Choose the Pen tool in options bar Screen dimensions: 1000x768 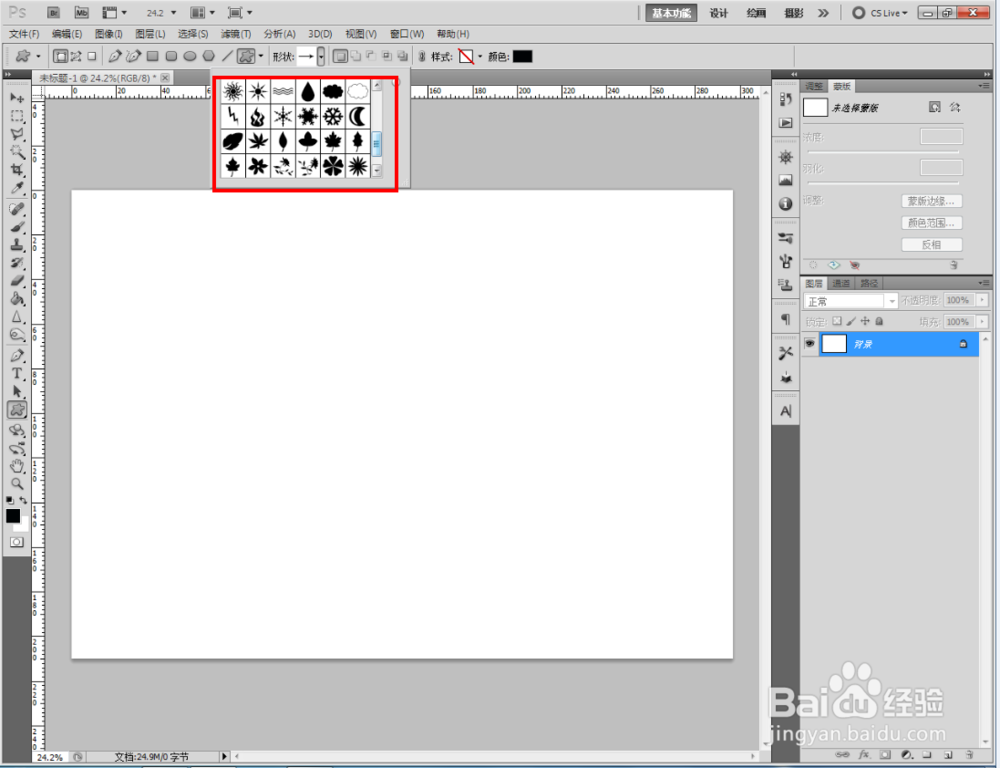[115, 56]
